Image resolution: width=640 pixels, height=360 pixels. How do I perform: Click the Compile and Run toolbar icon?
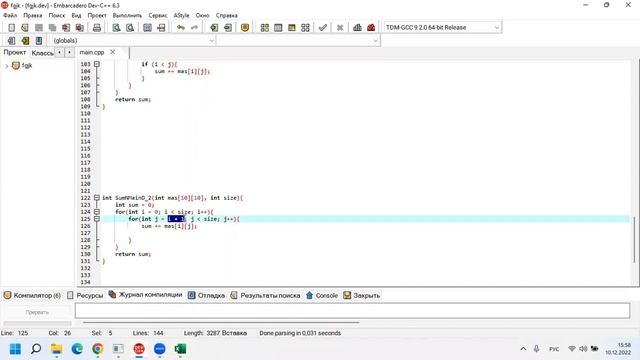click(x=291, y=28)
